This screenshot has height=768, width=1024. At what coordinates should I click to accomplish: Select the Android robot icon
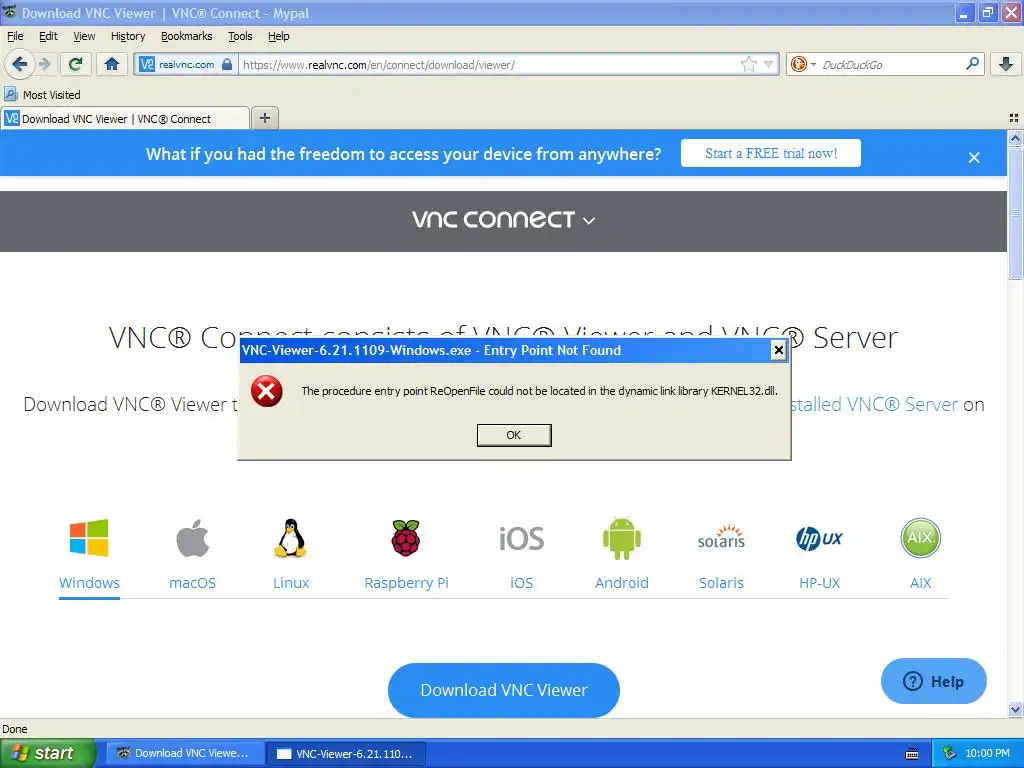coord(622,538)
